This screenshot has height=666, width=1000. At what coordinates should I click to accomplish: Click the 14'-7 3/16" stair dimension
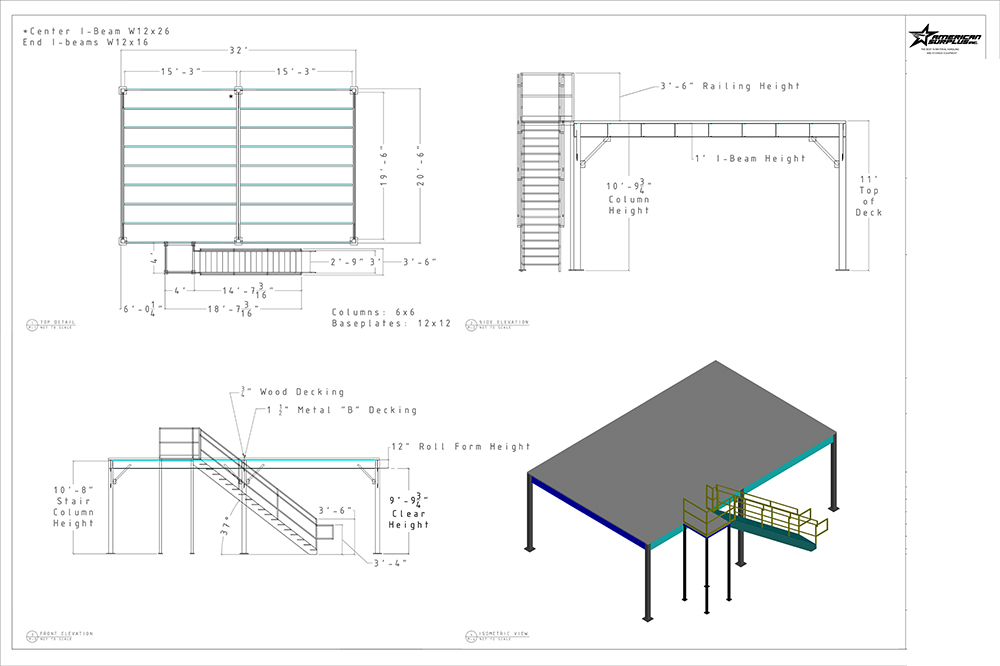pos(248,290)
